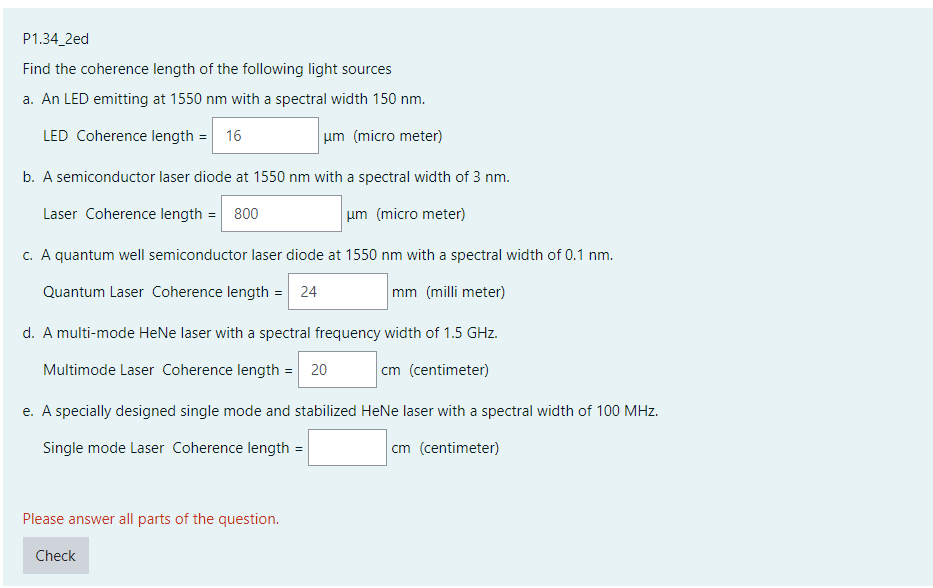The image size is (933, 588).
Task: Click the empty Single mode Laser field
Action: (347, 447)
